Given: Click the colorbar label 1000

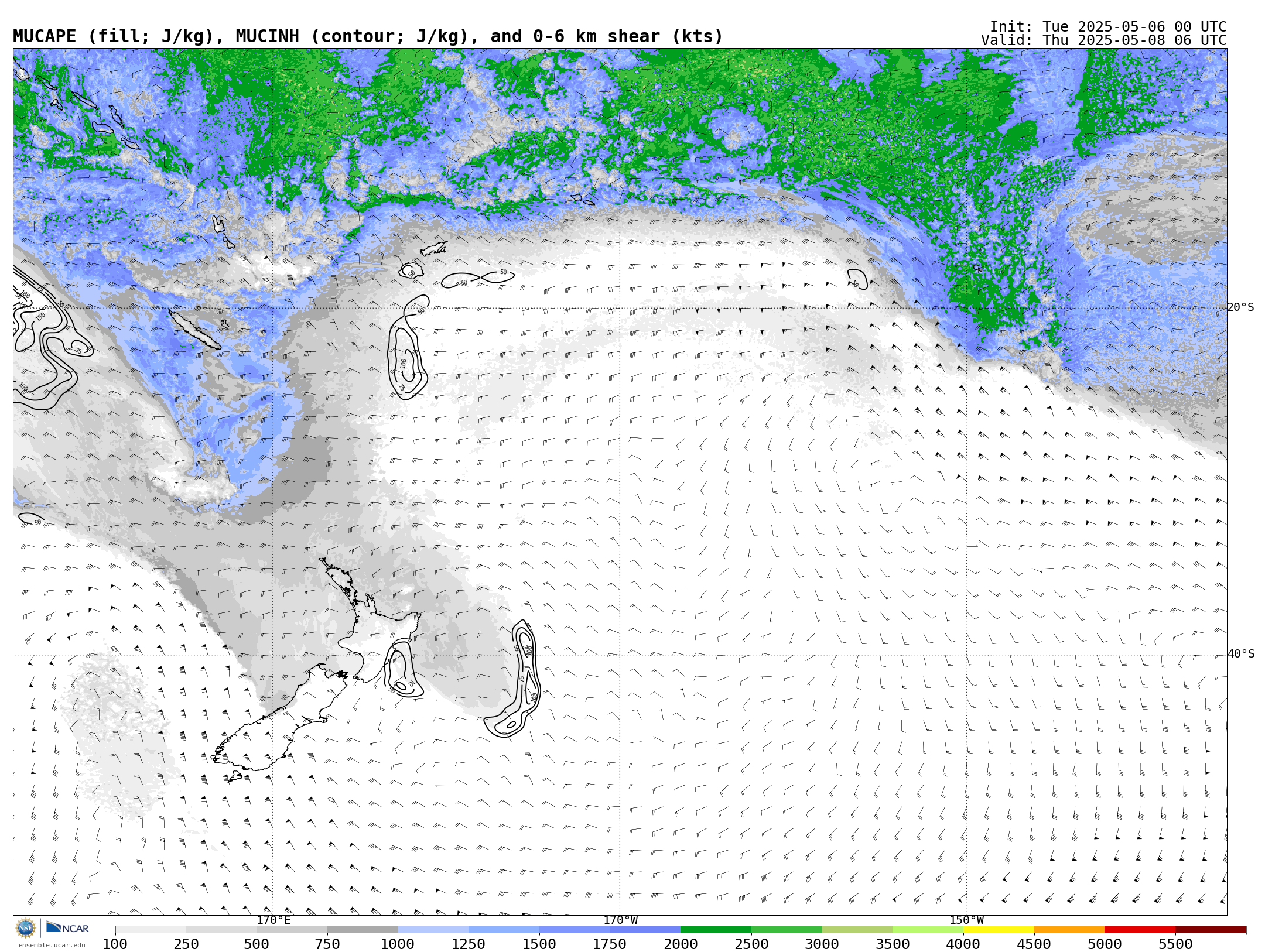Looking at the screenshot, I should [x=398, y=944].
